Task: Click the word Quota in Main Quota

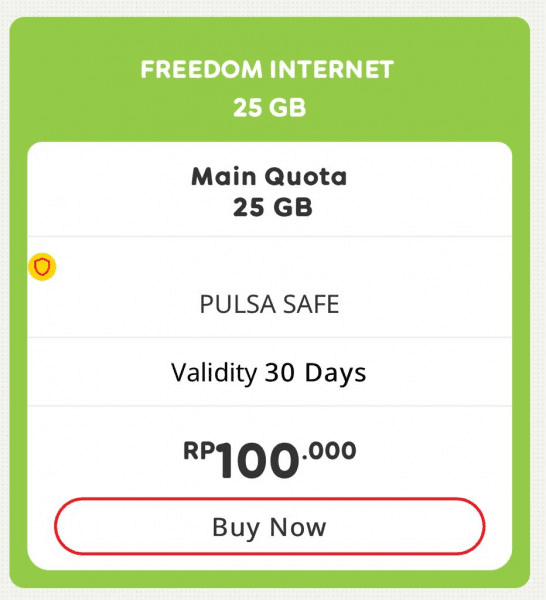Action: (x=306, y=177)
